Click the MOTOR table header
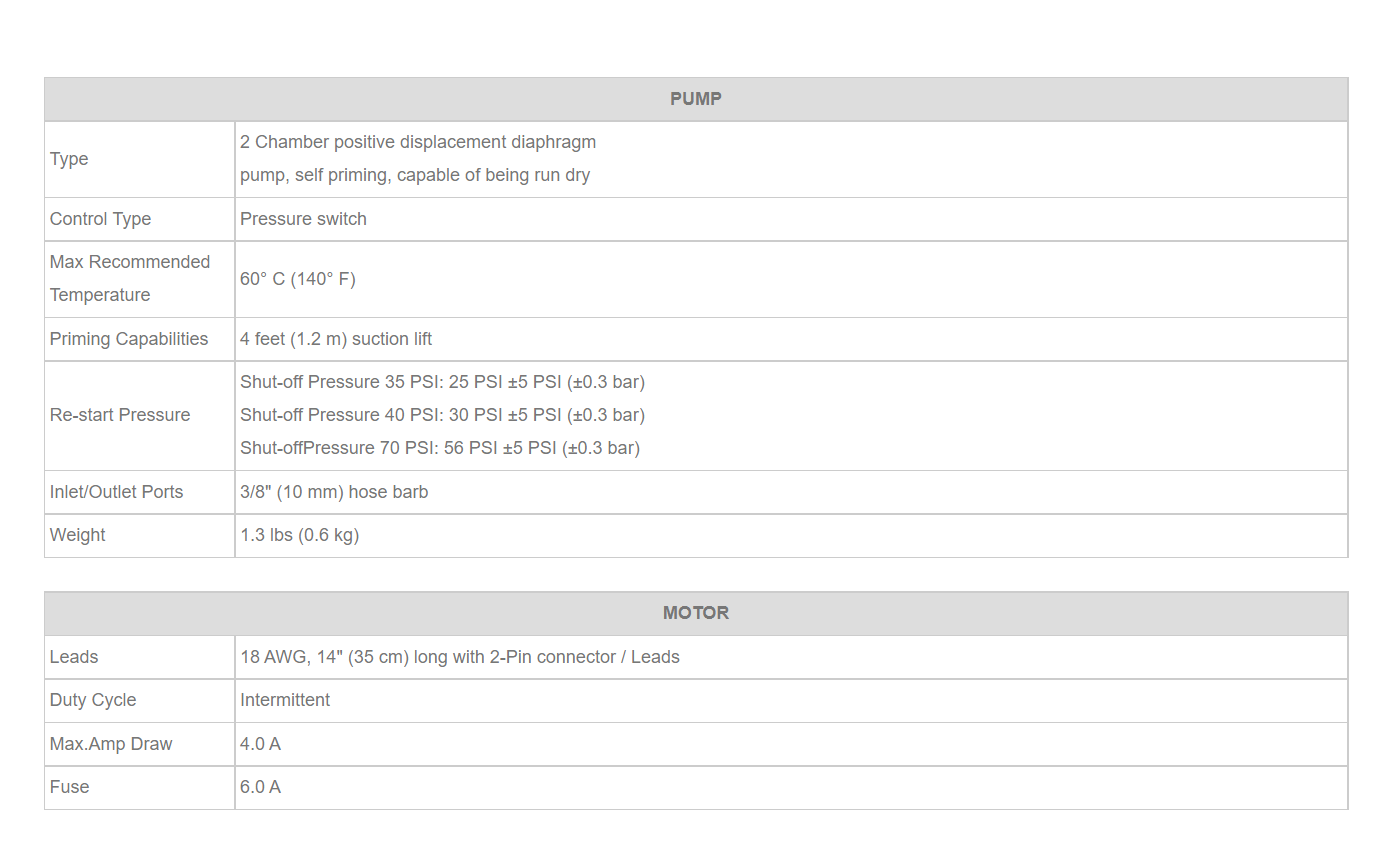The image size is (1377, 842). point(696,613)
